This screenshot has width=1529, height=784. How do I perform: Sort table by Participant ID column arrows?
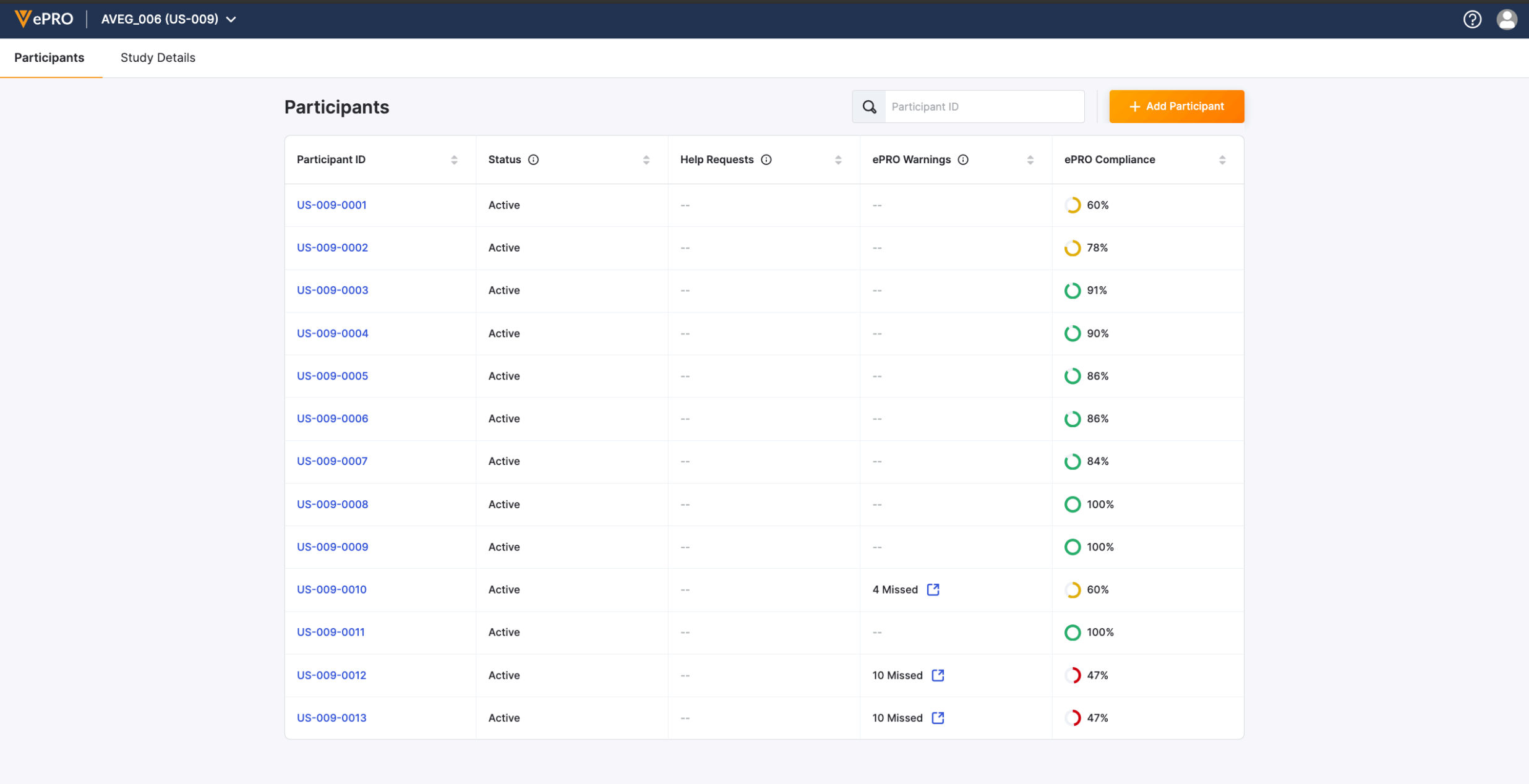(x=454, y=160)
